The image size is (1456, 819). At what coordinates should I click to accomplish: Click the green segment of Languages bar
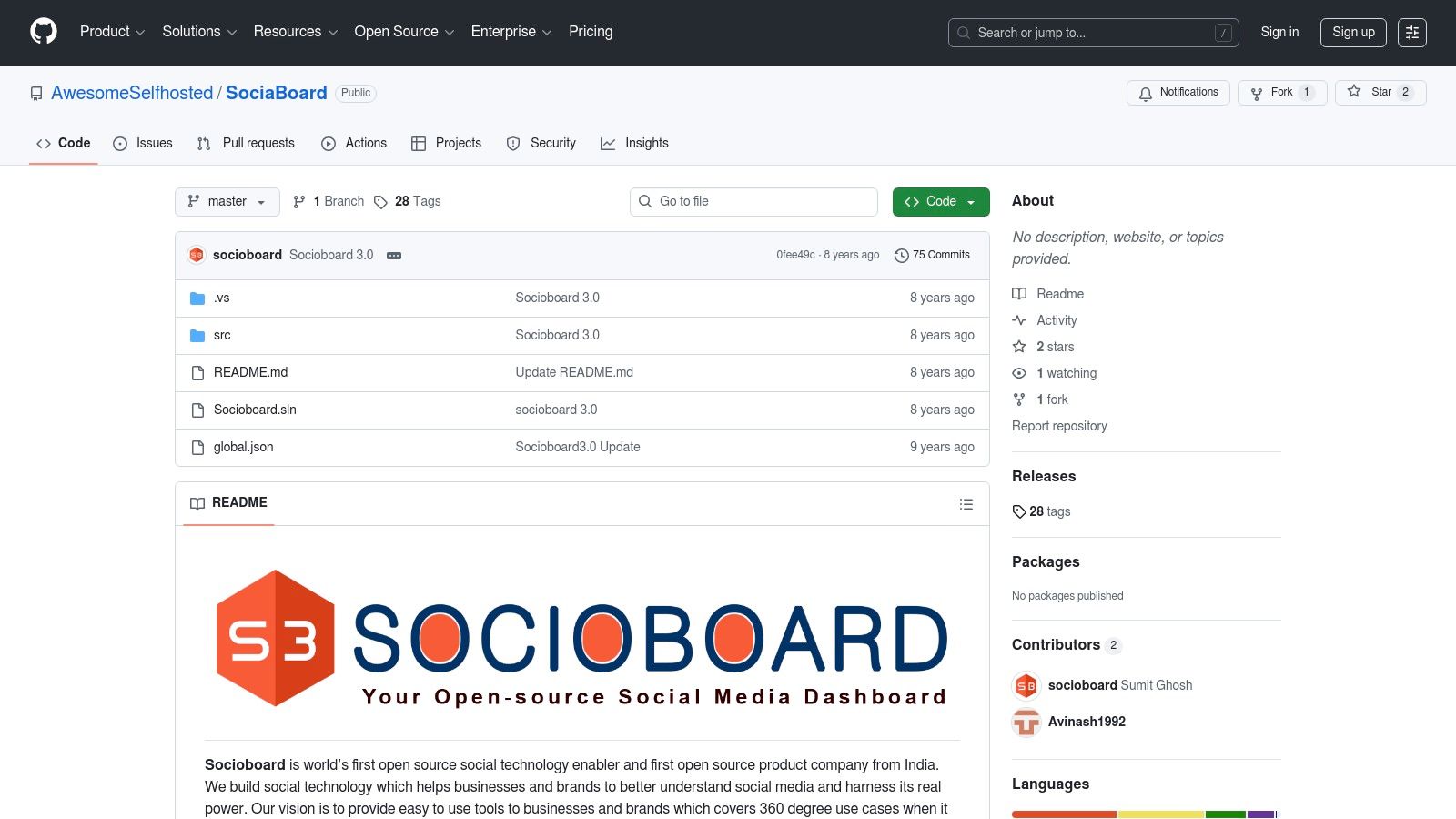point(1226,814)
